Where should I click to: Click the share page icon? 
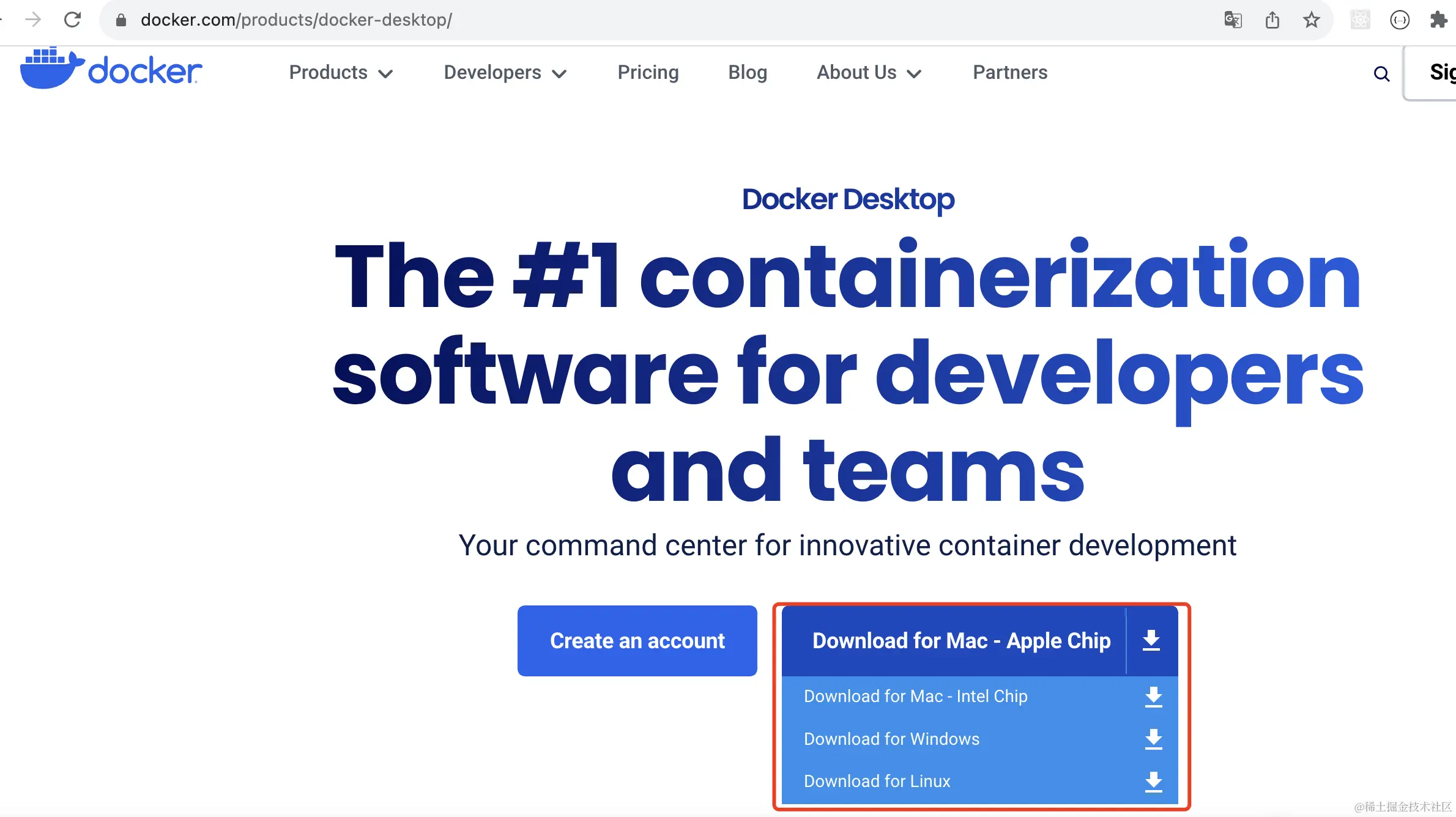click(x=1272, y=20)
